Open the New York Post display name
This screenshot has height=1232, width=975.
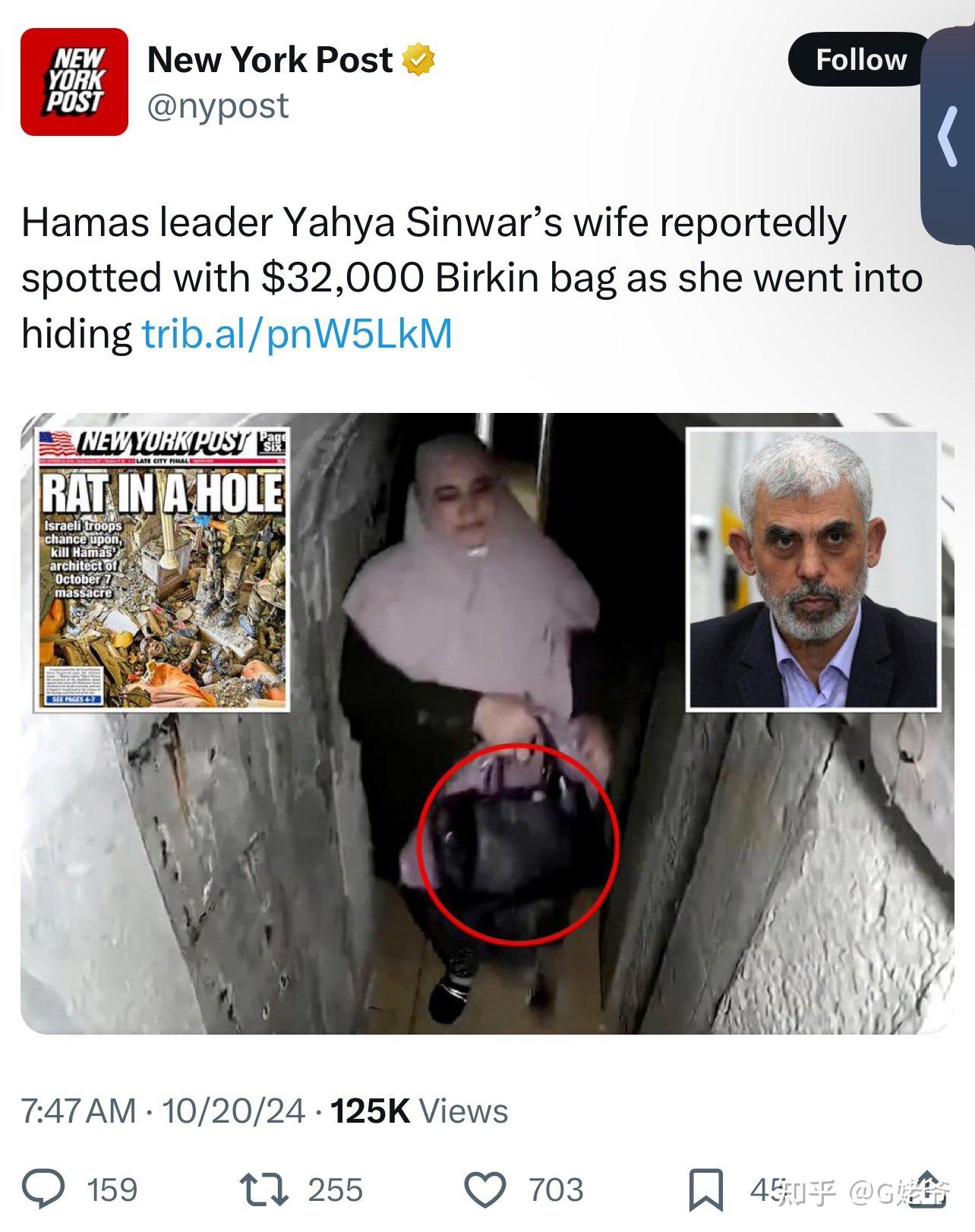pyautogui.click(x=270, y=60)
